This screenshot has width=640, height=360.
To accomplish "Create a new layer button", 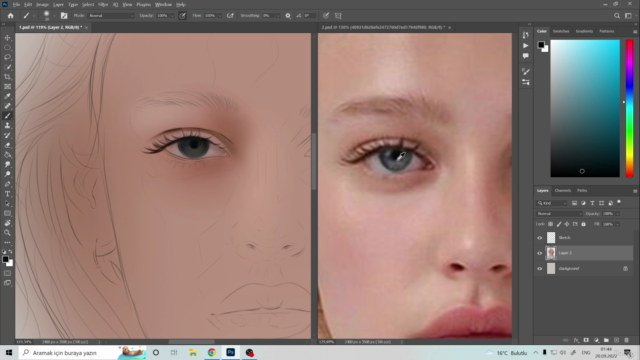I will tap(616, 340).
